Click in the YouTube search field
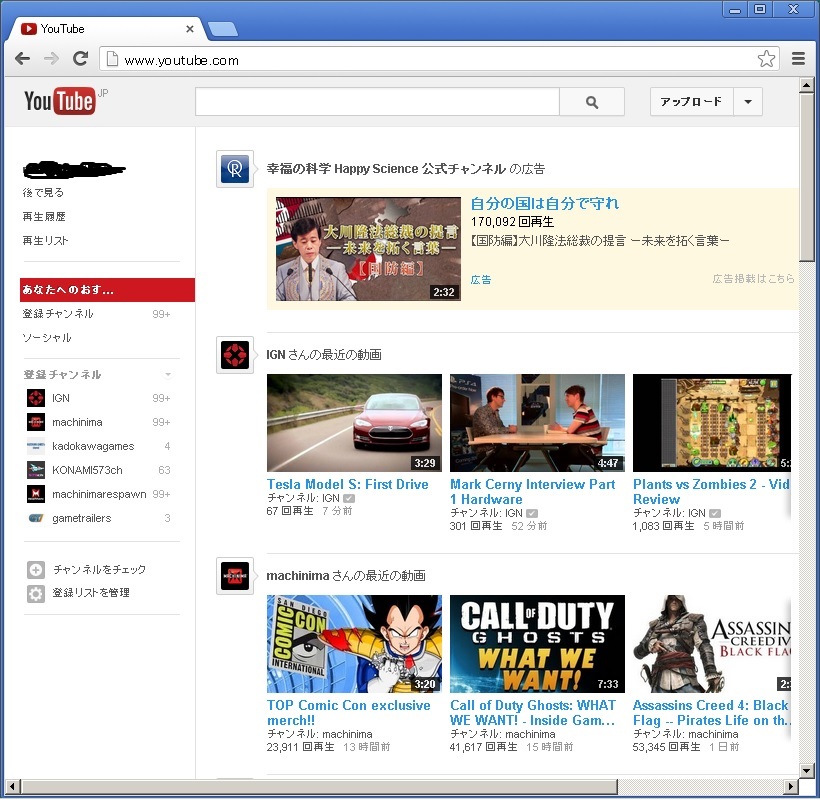 (377, 102)
